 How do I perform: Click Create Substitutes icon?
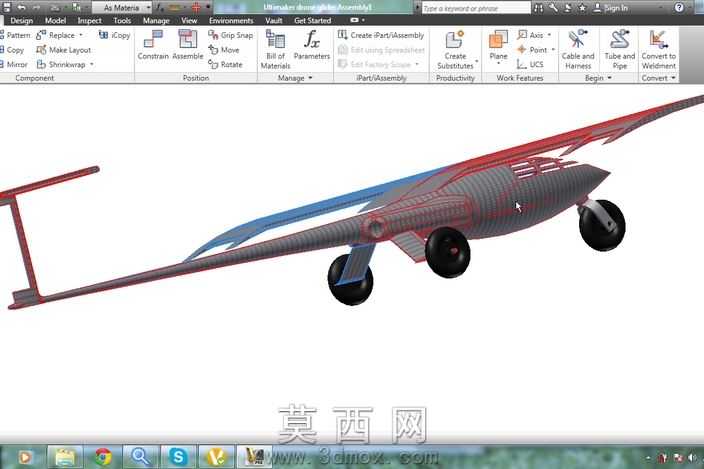[455, 39]
